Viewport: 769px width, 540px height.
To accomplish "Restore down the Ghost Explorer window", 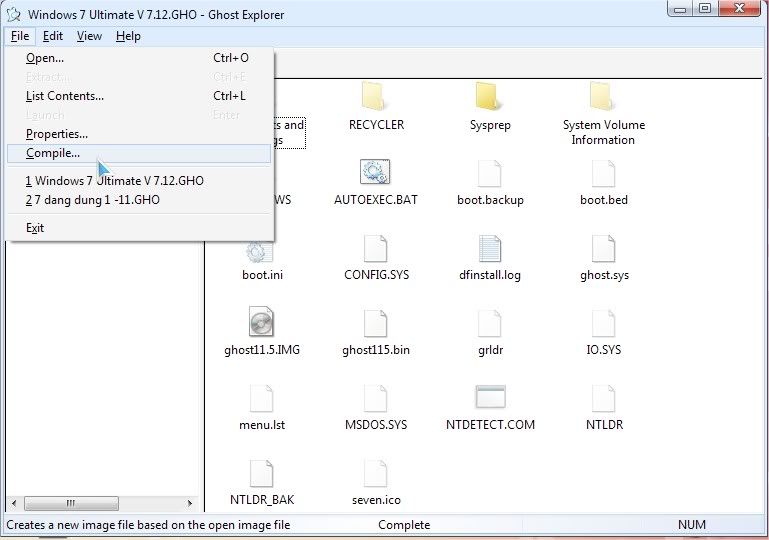I will pos(705,8).
